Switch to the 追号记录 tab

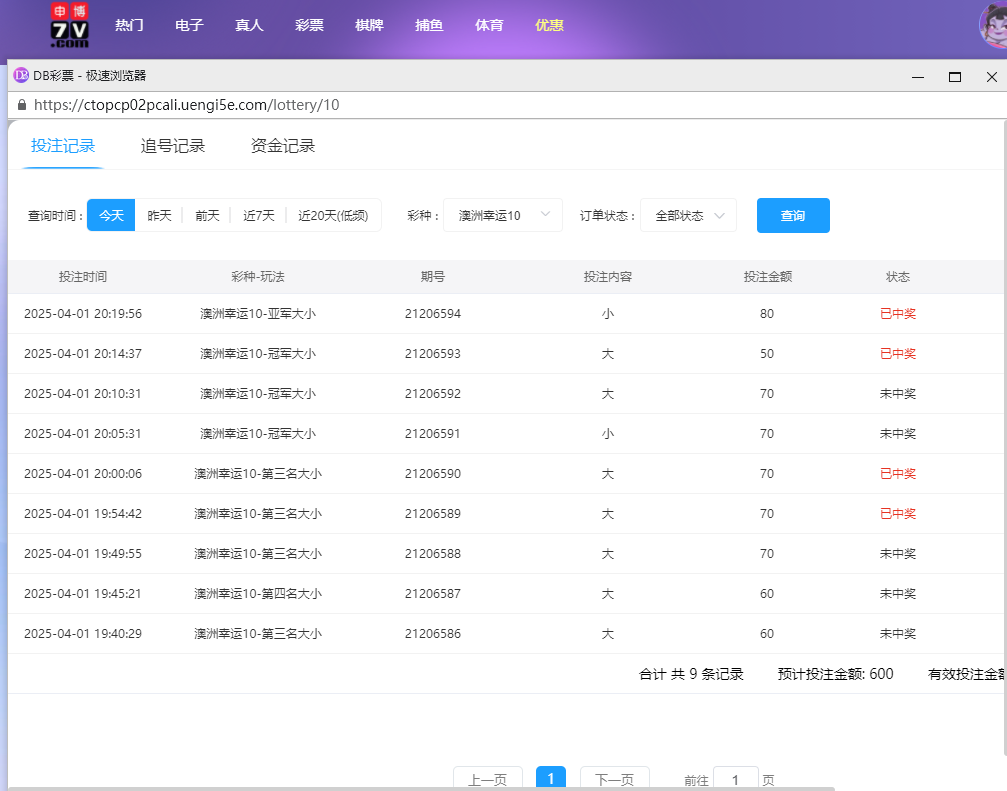click(x=172, y=144)
